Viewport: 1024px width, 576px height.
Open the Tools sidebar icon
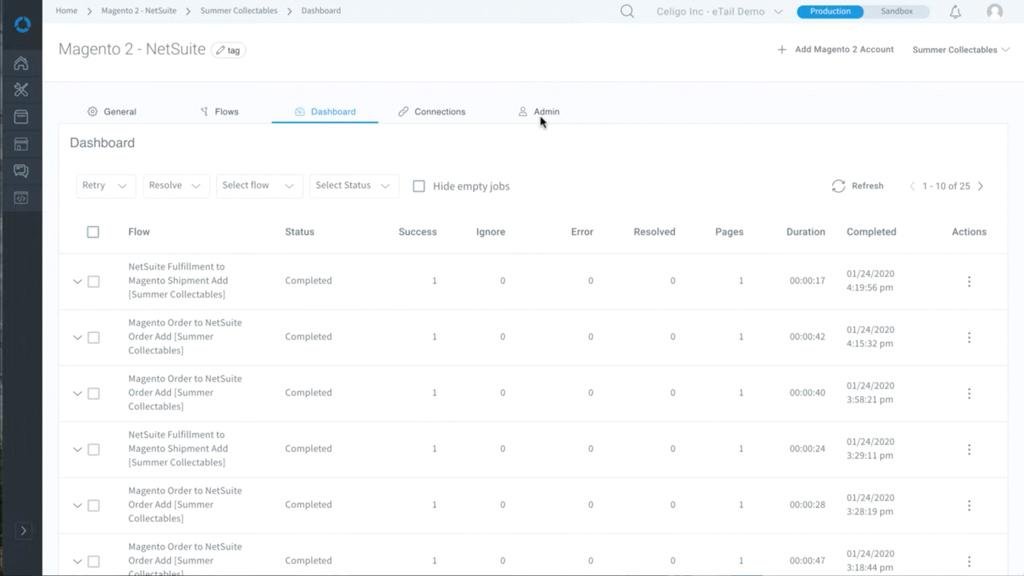point(21,89)
